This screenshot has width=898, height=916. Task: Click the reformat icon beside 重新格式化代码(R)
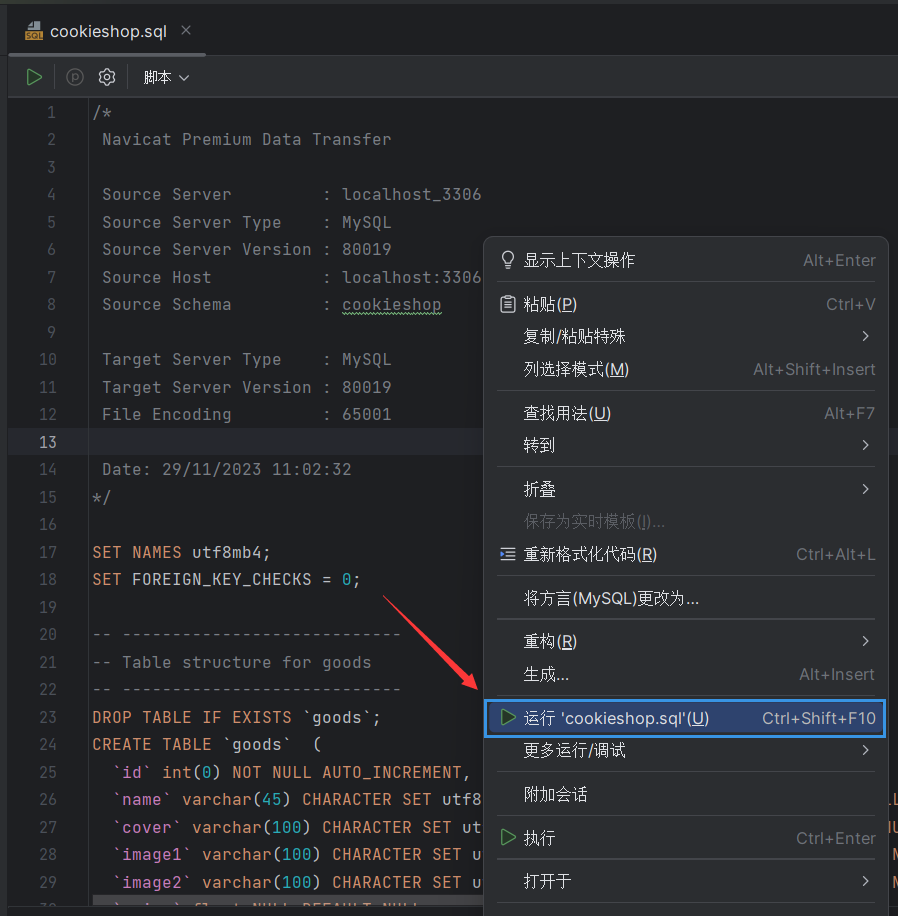pos(507,553)
